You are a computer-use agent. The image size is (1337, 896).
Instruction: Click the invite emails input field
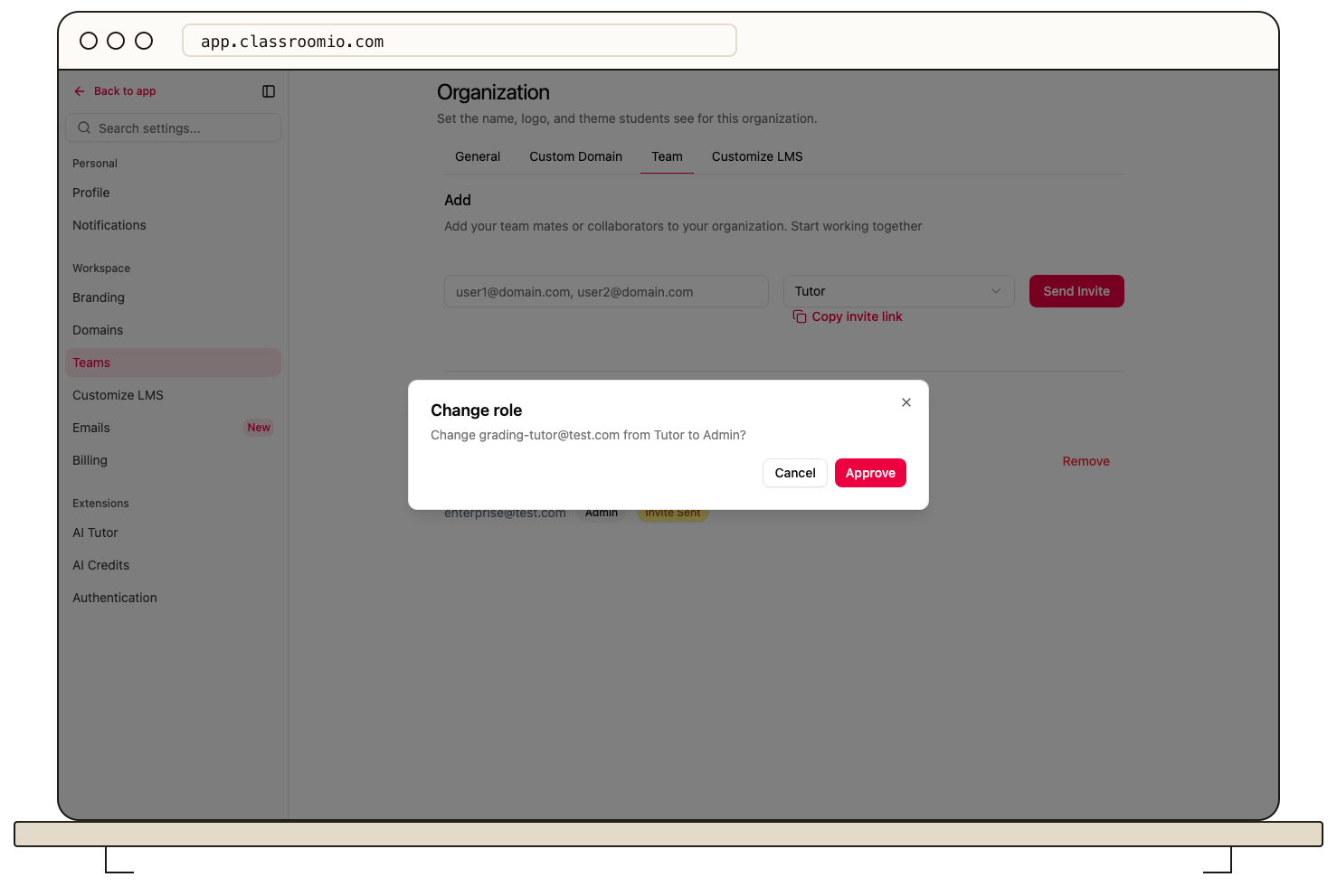[x=606, y=291]
